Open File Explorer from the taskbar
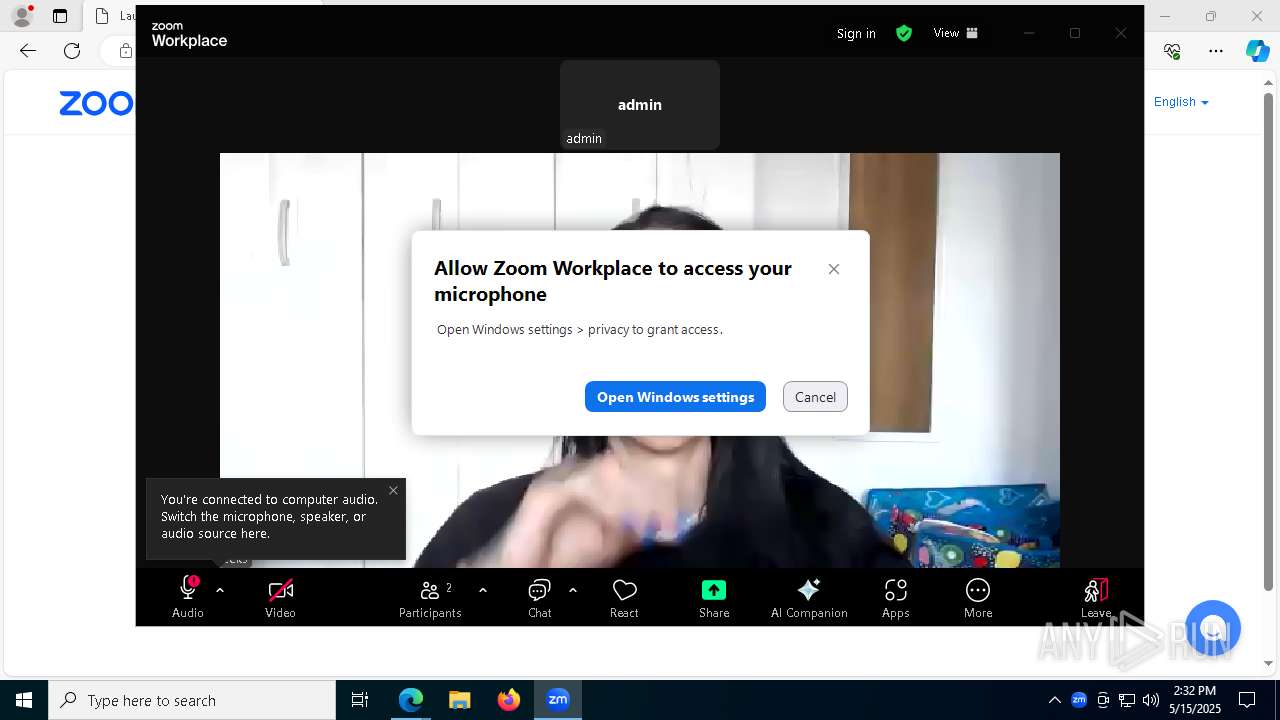Image resolution: width=1280 pixels, height=720 pixels. pos(460,700)
